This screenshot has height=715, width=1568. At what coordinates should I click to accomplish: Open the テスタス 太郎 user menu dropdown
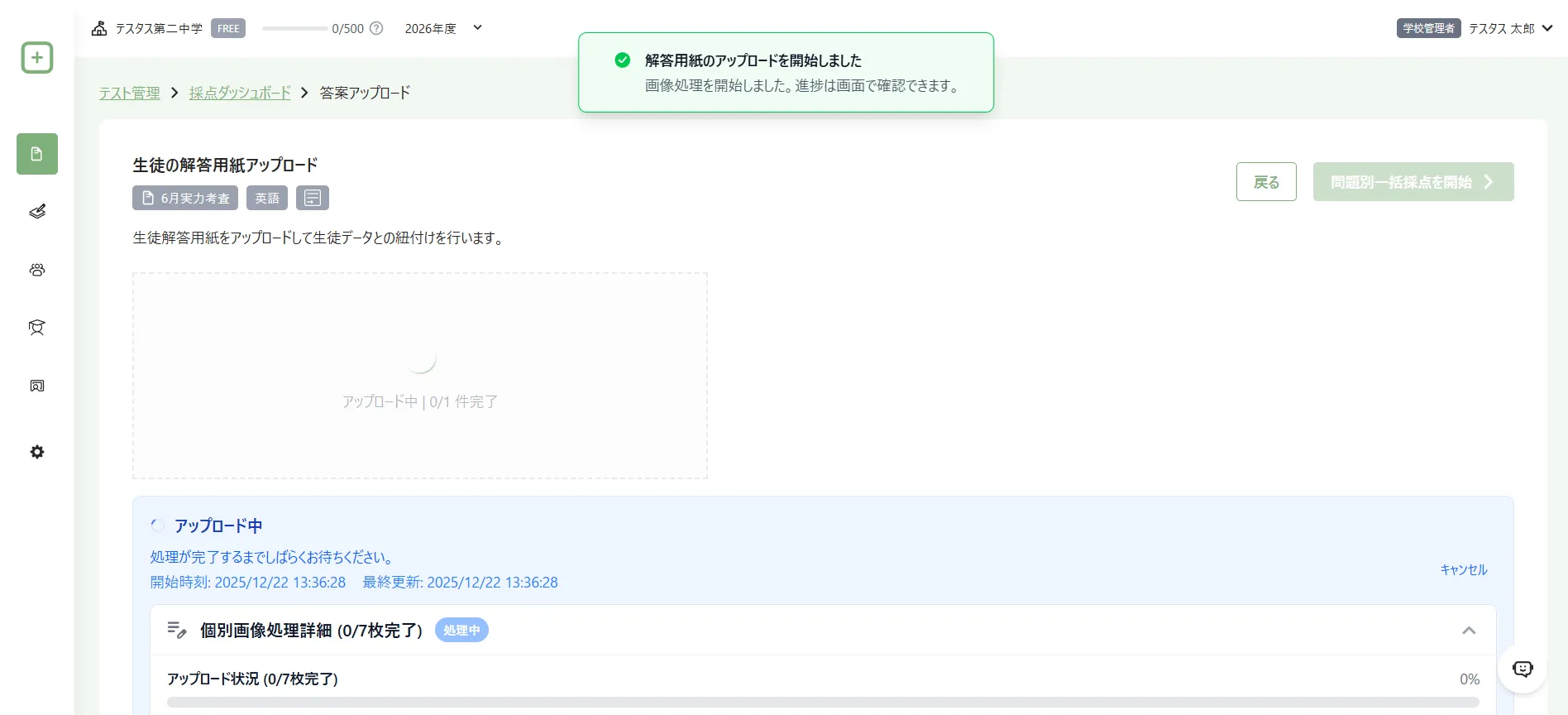1510,28
